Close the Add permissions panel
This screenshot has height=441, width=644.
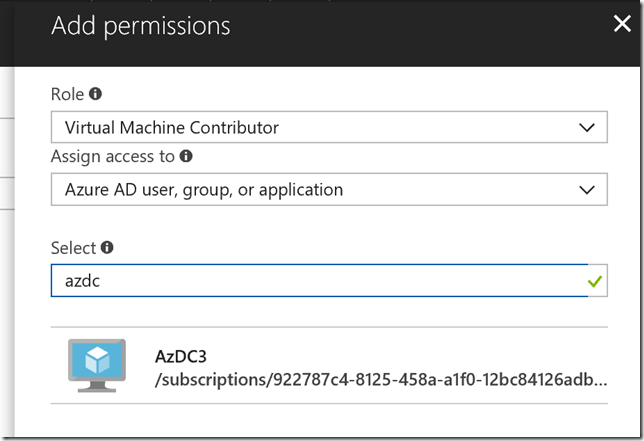(621, 25)
